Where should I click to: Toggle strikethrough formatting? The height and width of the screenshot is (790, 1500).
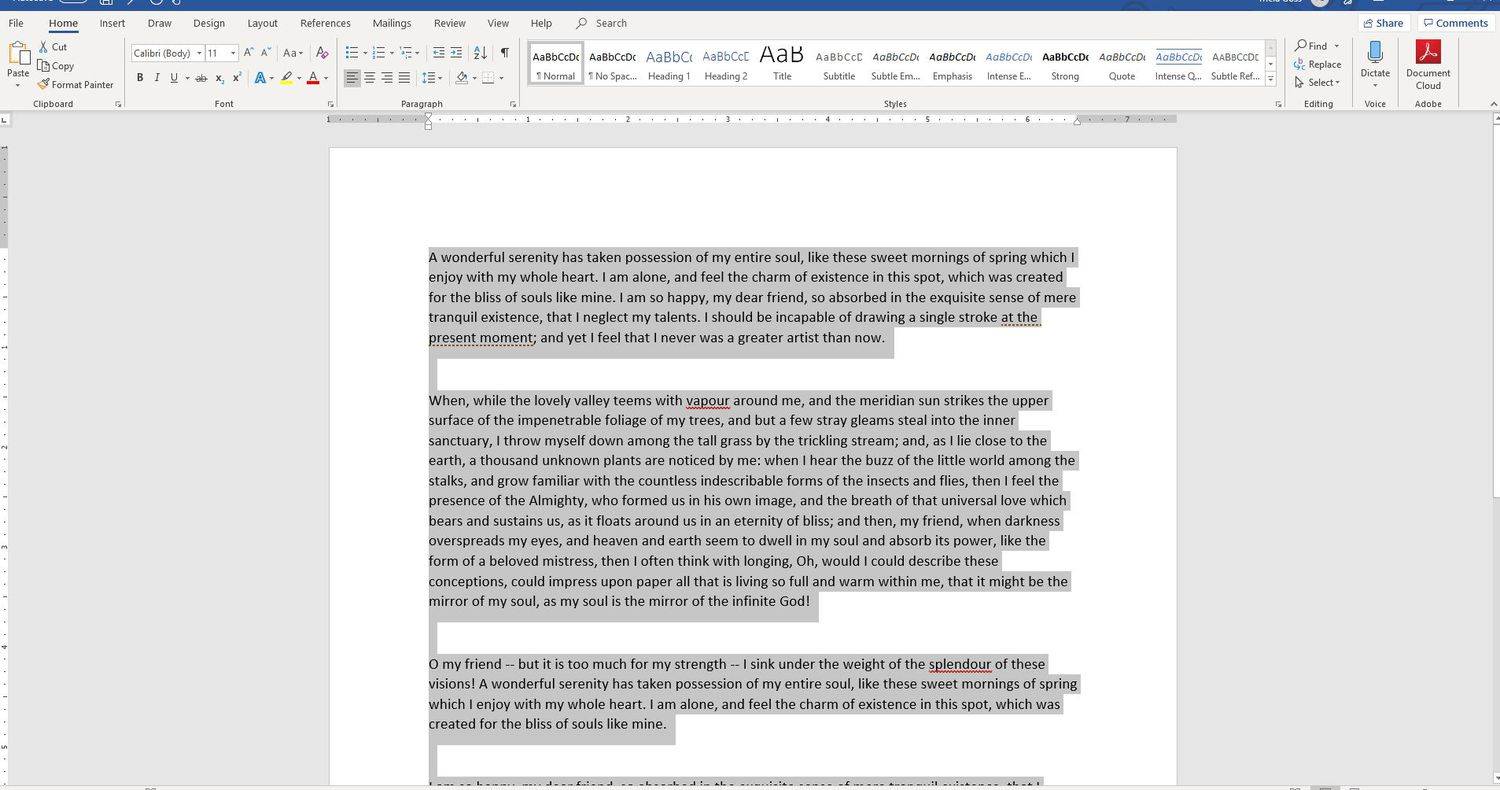[201, 78]
